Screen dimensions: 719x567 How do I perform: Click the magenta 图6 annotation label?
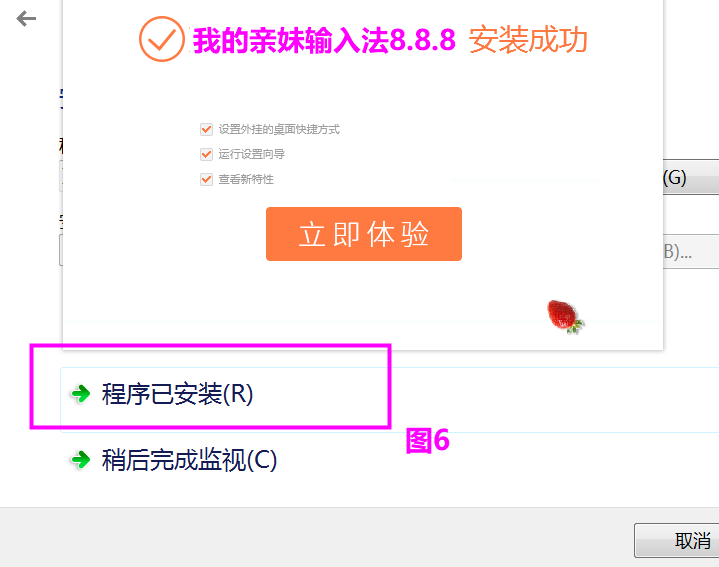click(427, 441)
